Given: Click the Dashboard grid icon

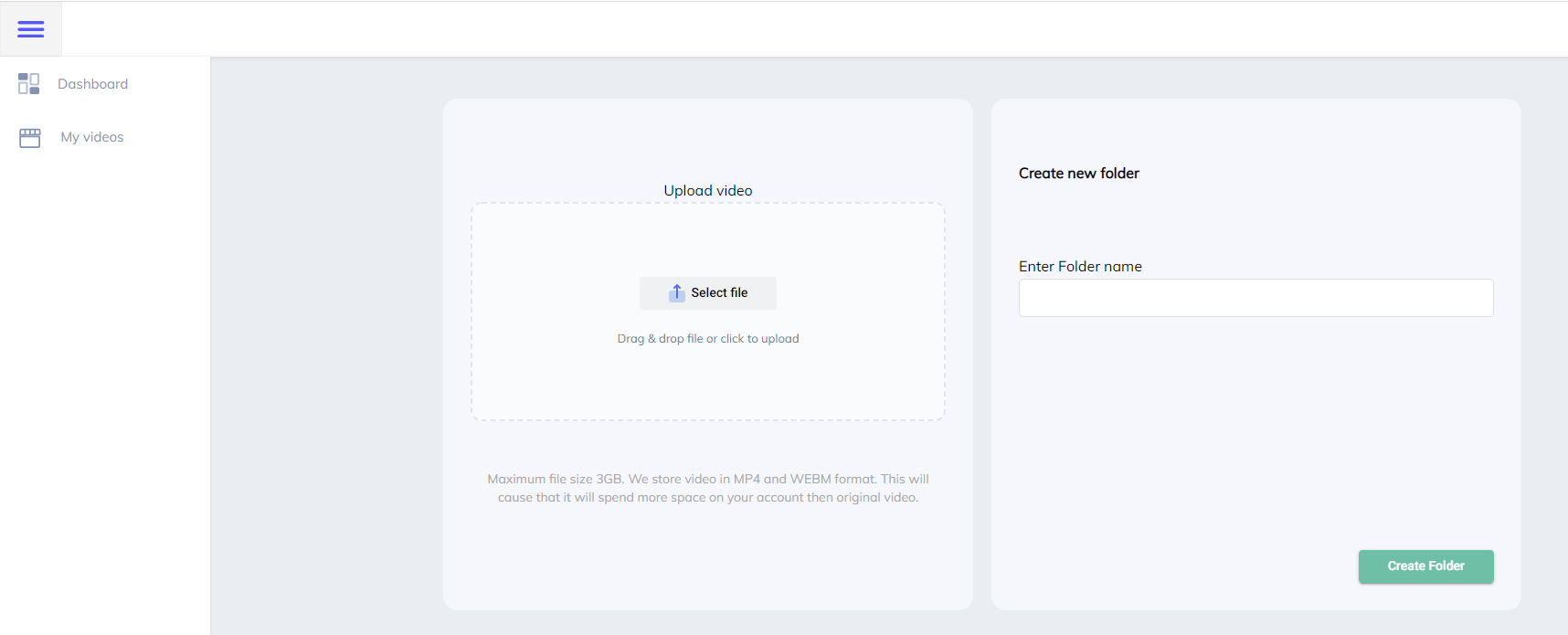Looking at the screenshot, I should [28, 84].
